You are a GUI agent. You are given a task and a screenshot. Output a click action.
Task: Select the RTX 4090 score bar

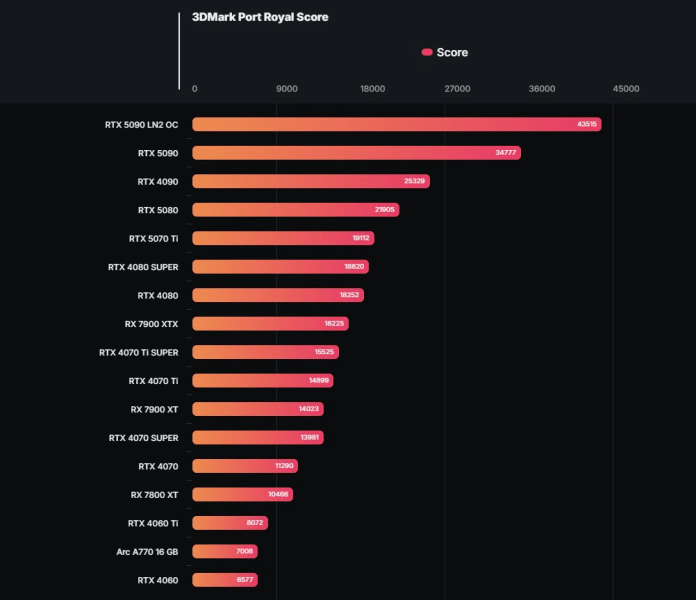tap(311, 181)
